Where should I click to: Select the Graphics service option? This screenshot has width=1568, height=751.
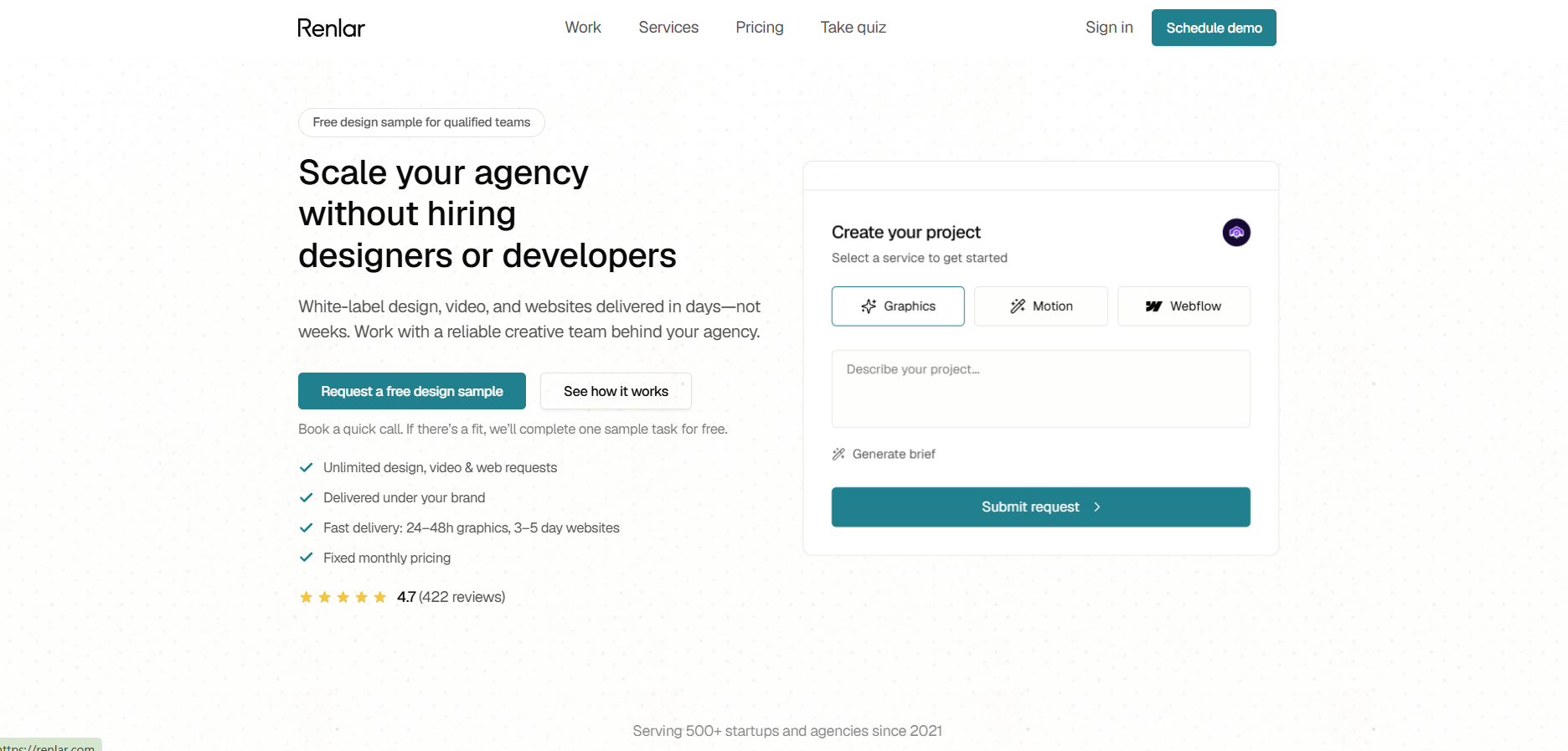point(898,306)
